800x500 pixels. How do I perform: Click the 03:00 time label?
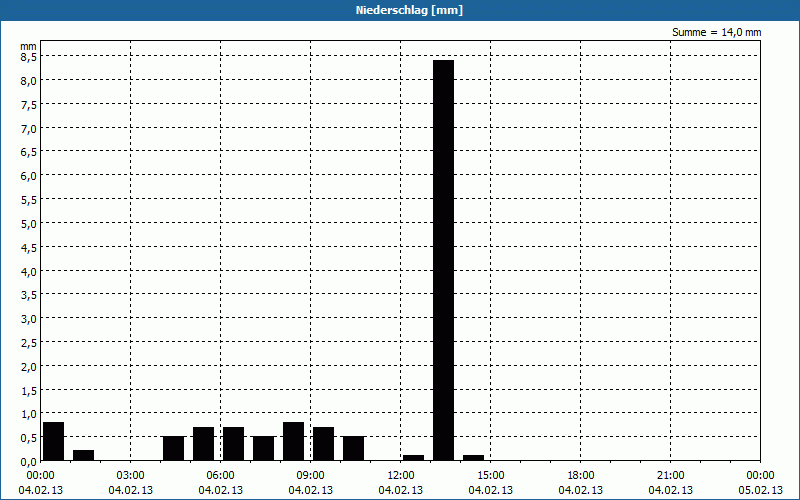[x=131, y=476]
